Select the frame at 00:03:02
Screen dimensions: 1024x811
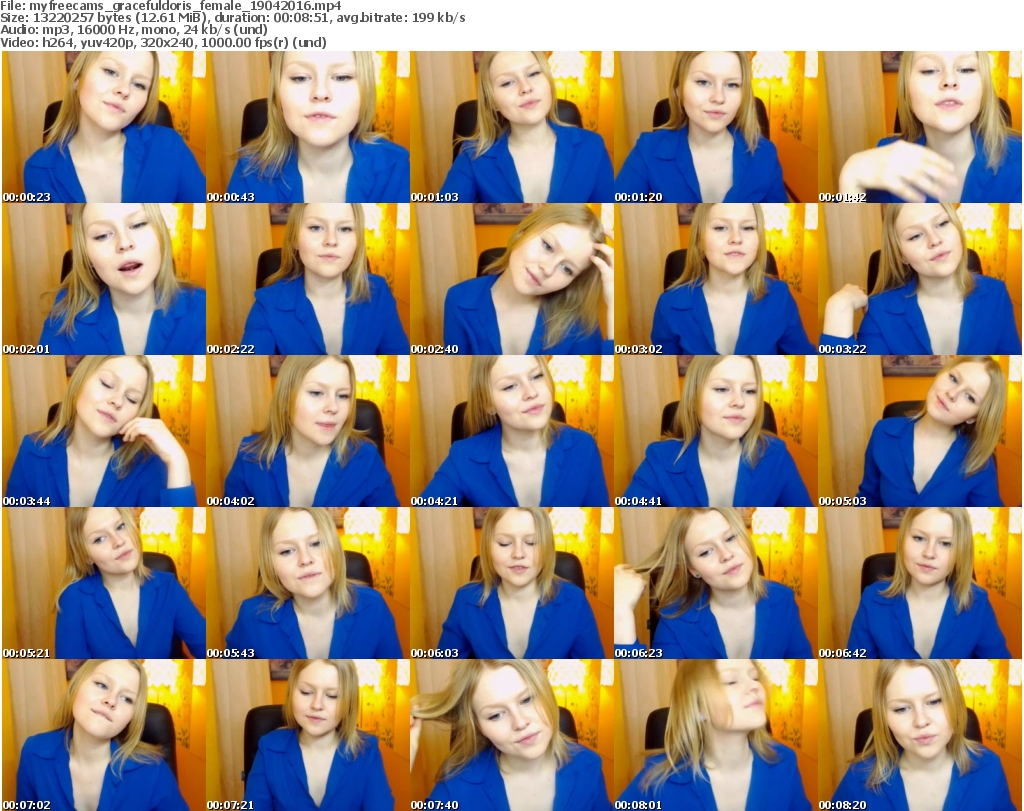coord(716,279)
